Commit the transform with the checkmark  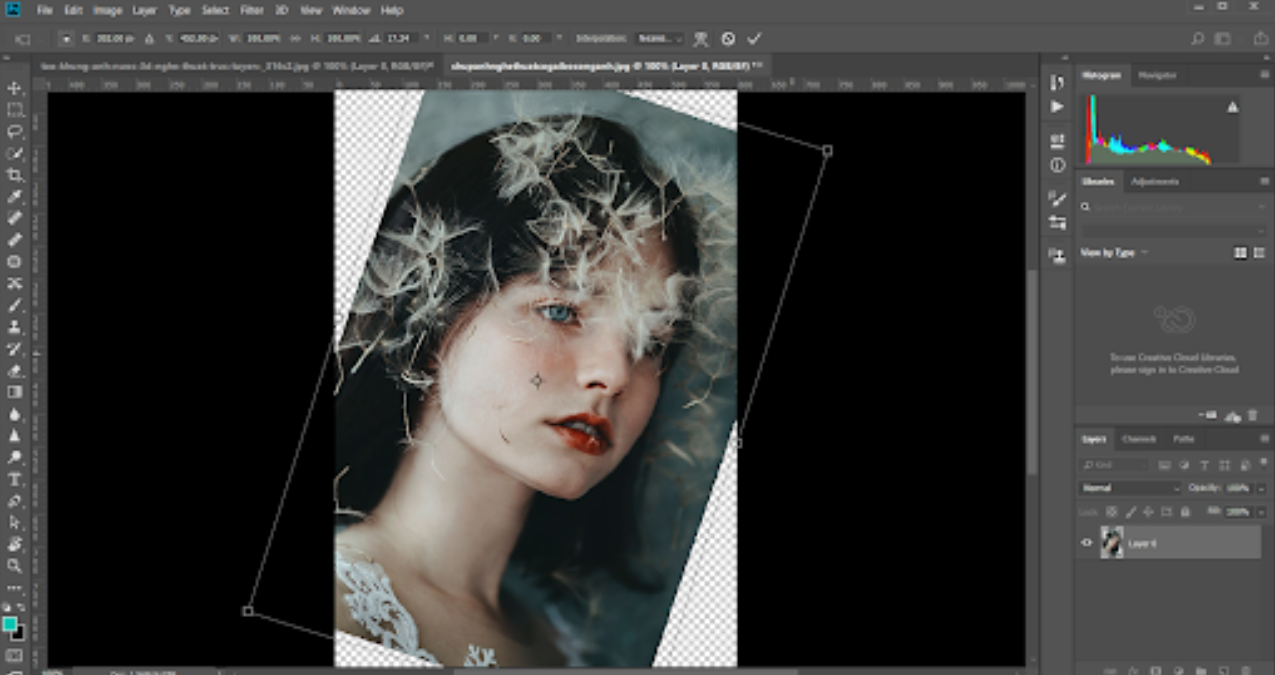click(755, 38)
